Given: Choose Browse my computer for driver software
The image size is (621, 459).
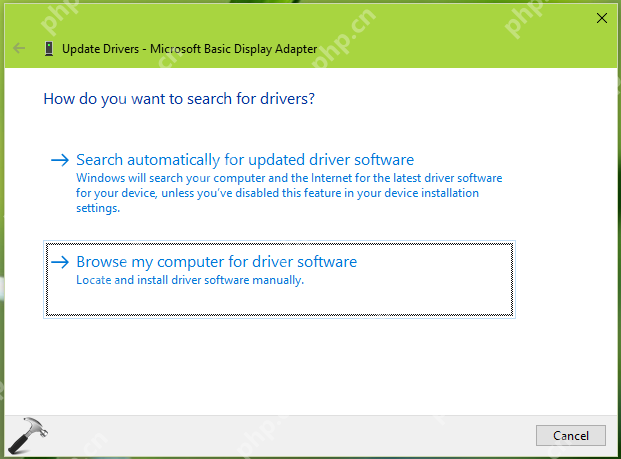Looking at the screenshot, I should click(x=279, y=279).
